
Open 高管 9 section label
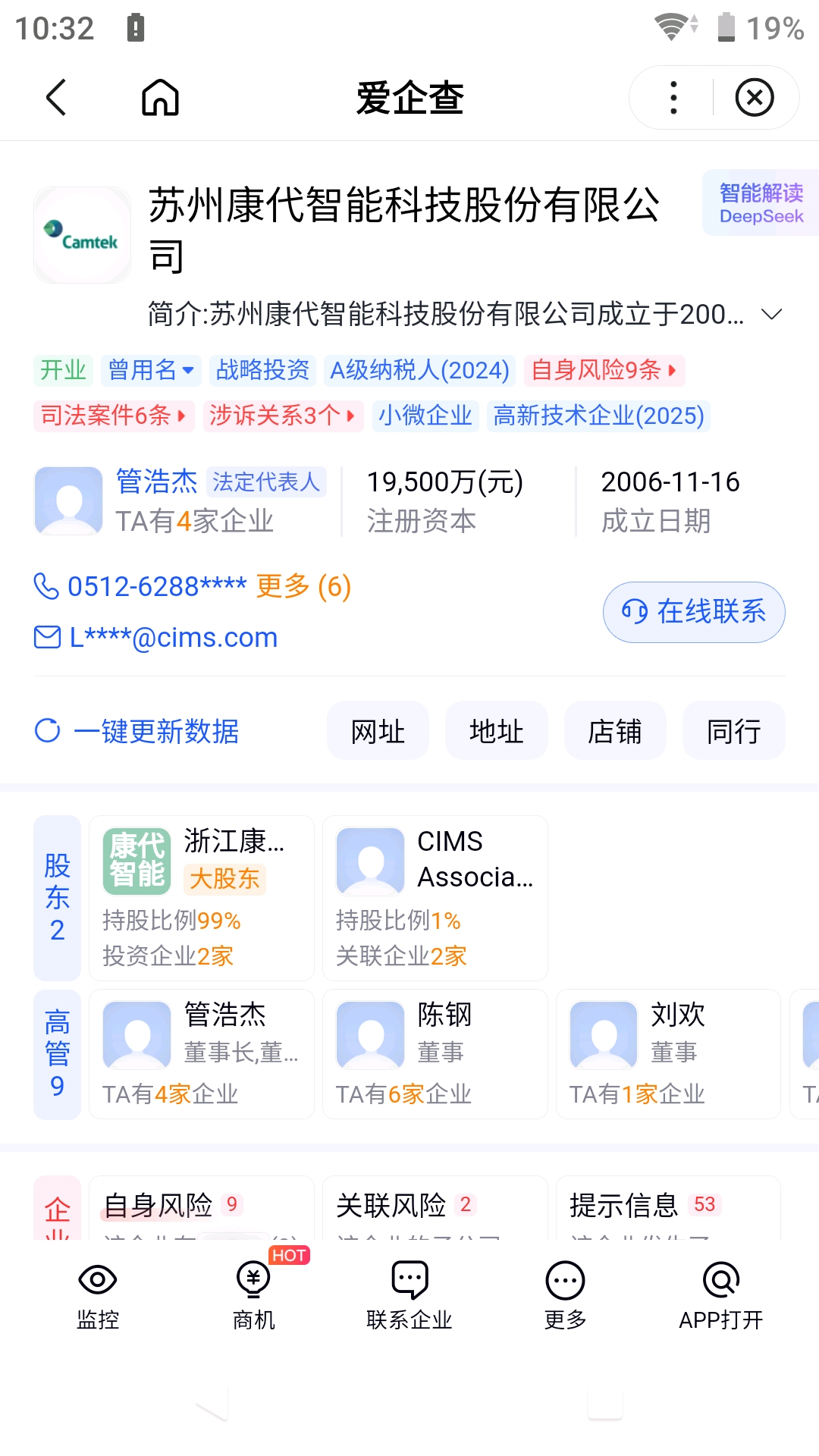pyautogui.click(x=57, y=1054)
